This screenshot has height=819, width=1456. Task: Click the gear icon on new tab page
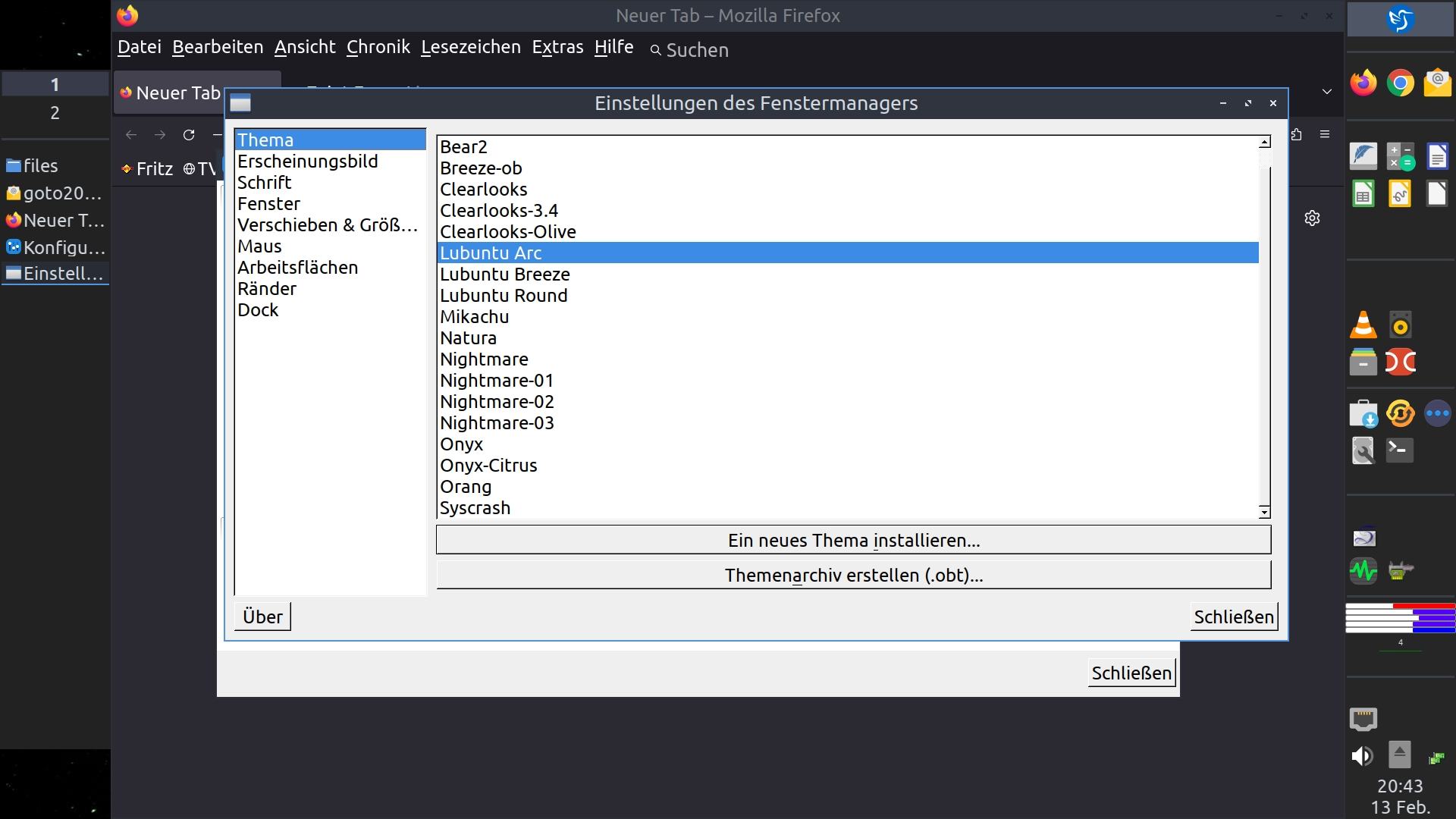[x=1312, y=218]
